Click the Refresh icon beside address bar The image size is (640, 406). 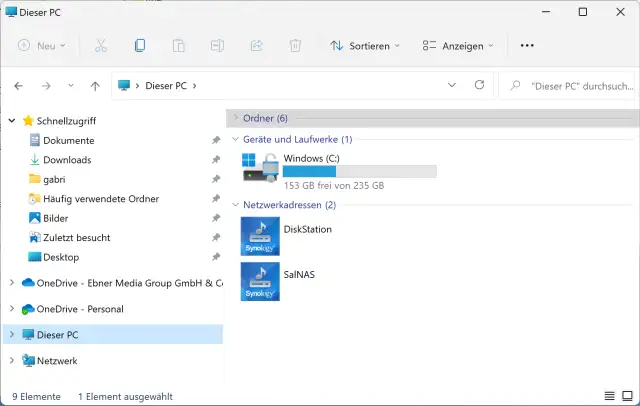[479, 86]
